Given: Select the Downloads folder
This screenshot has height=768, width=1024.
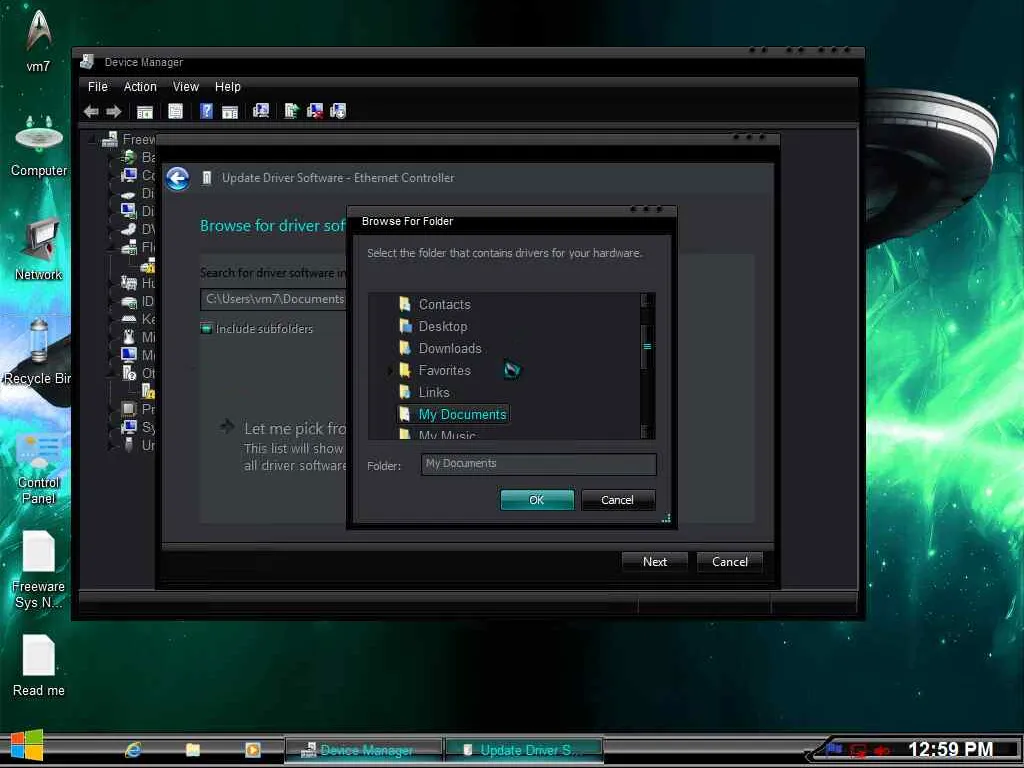Looking at the screenshot, I should pos(450,348).
